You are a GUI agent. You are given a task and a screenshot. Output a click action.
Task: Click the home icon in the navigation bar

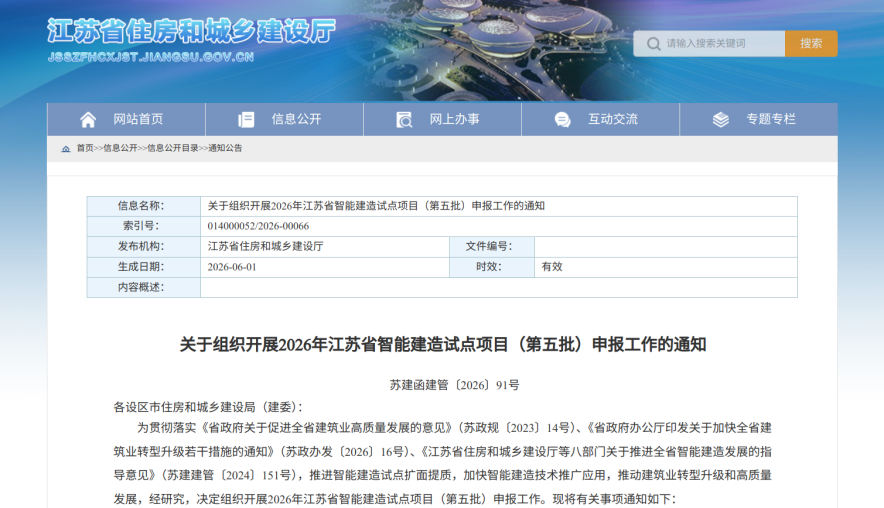coord(88,120)
